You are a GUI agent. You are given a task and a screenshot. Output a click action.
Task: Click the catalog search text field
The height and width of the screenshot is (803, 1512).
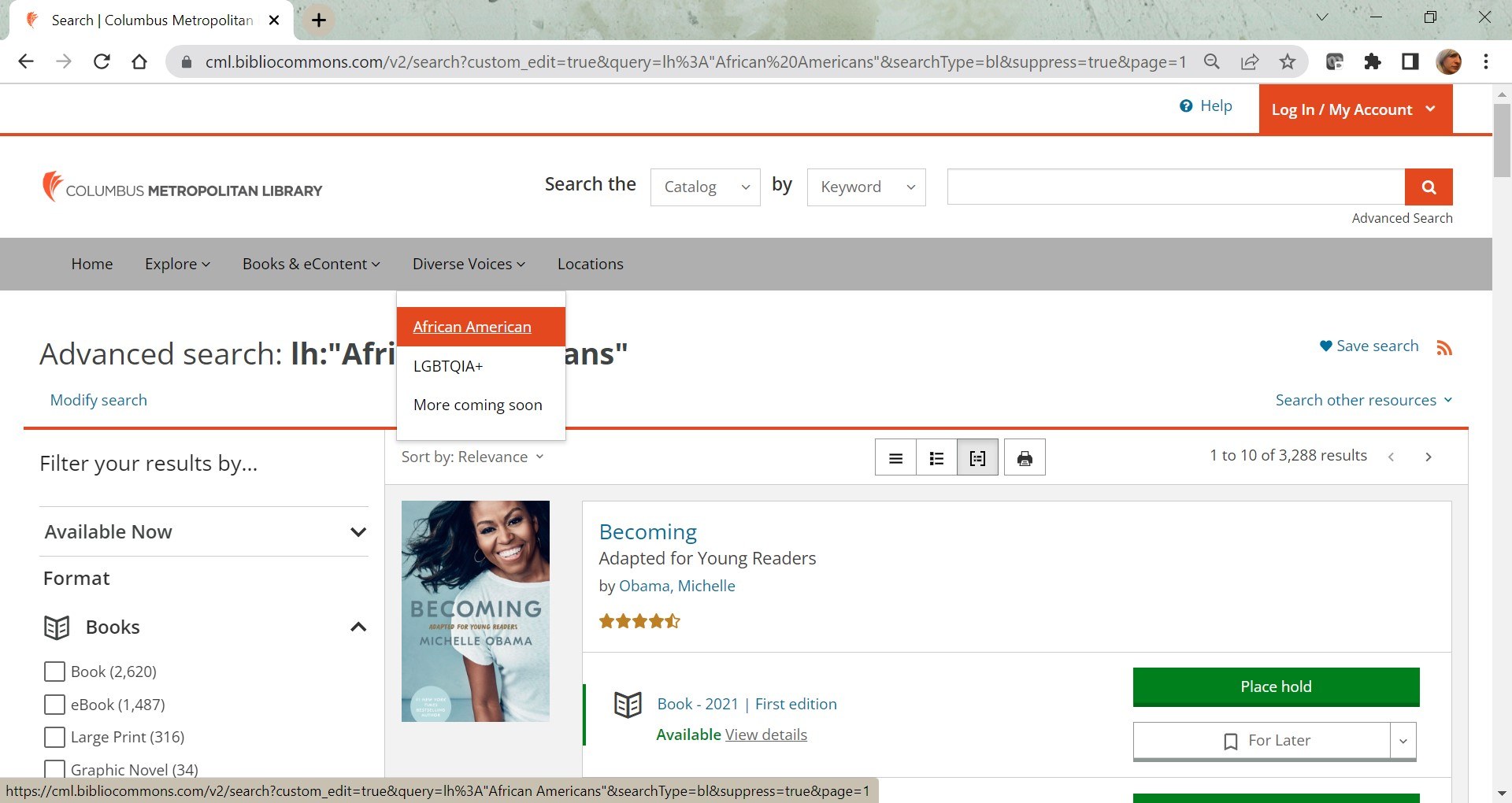pyautogui.click(x=1176, y=187)
